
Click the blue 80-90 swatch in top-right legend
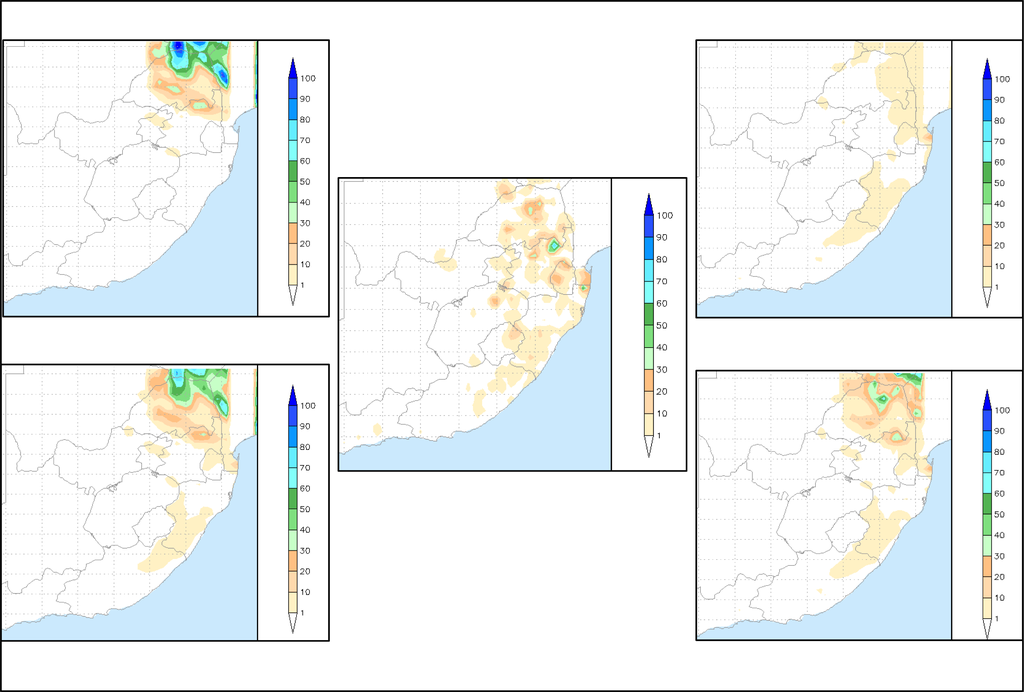point(987,110)
